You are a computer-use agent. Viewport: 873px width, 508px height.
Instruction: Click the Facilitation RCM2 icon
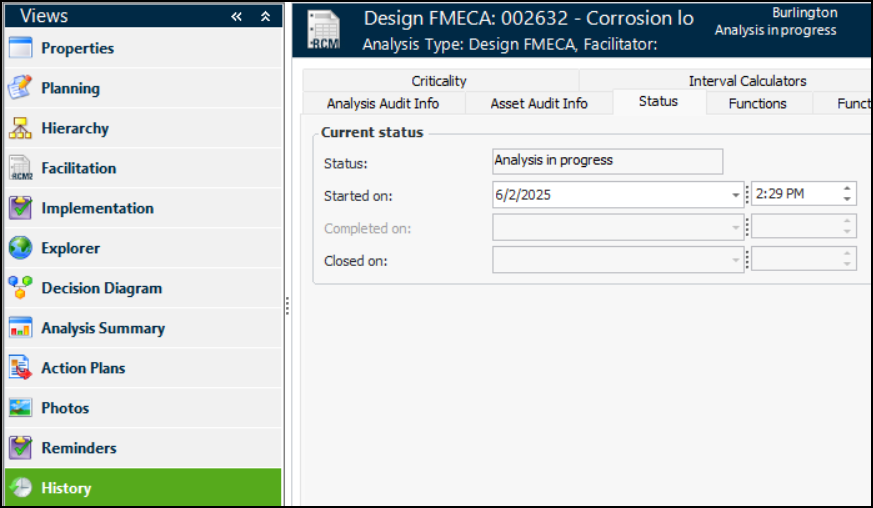point(21,168)
